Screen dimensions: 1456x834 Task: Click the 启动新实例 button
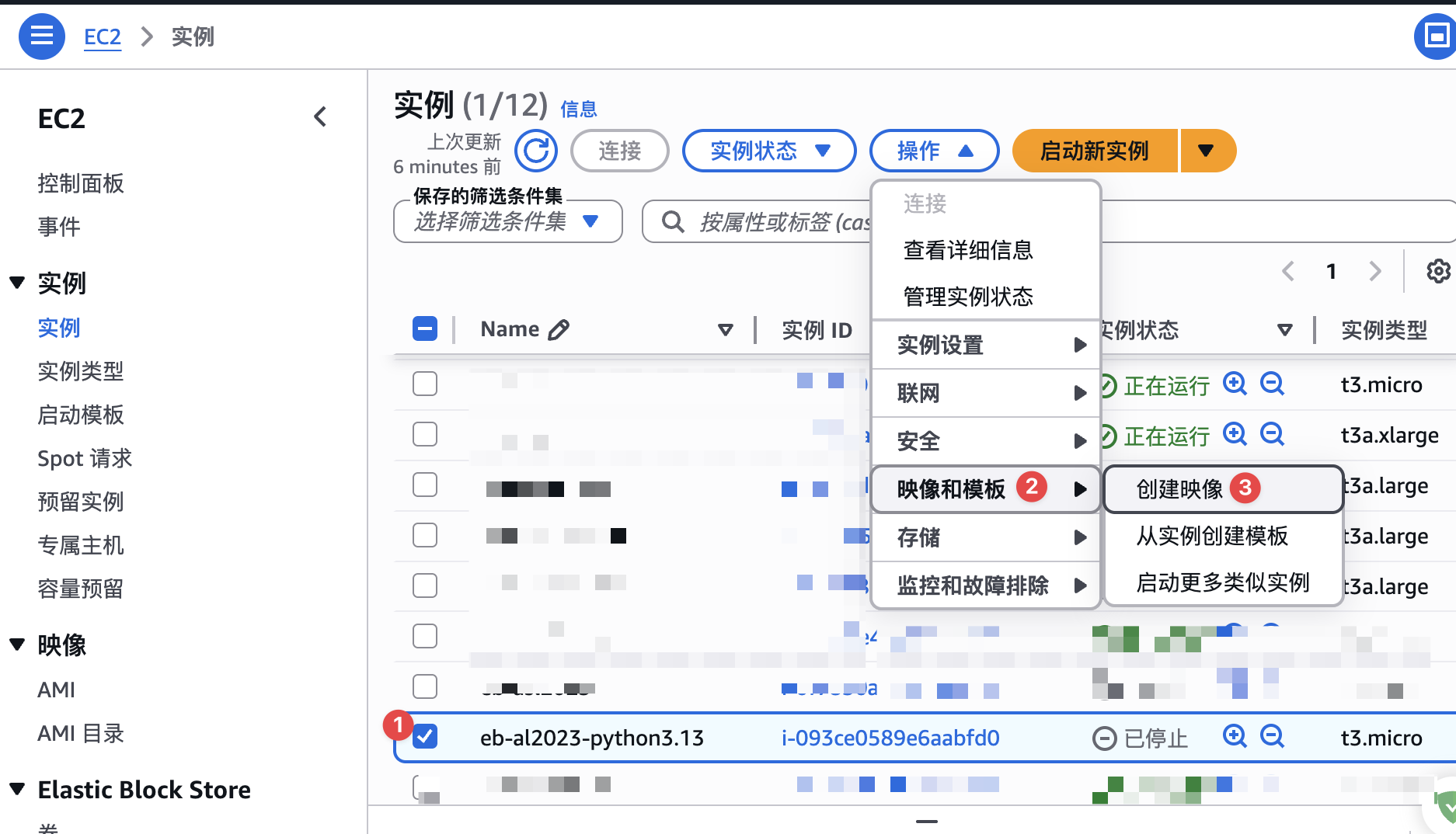tap(1095, 151)
